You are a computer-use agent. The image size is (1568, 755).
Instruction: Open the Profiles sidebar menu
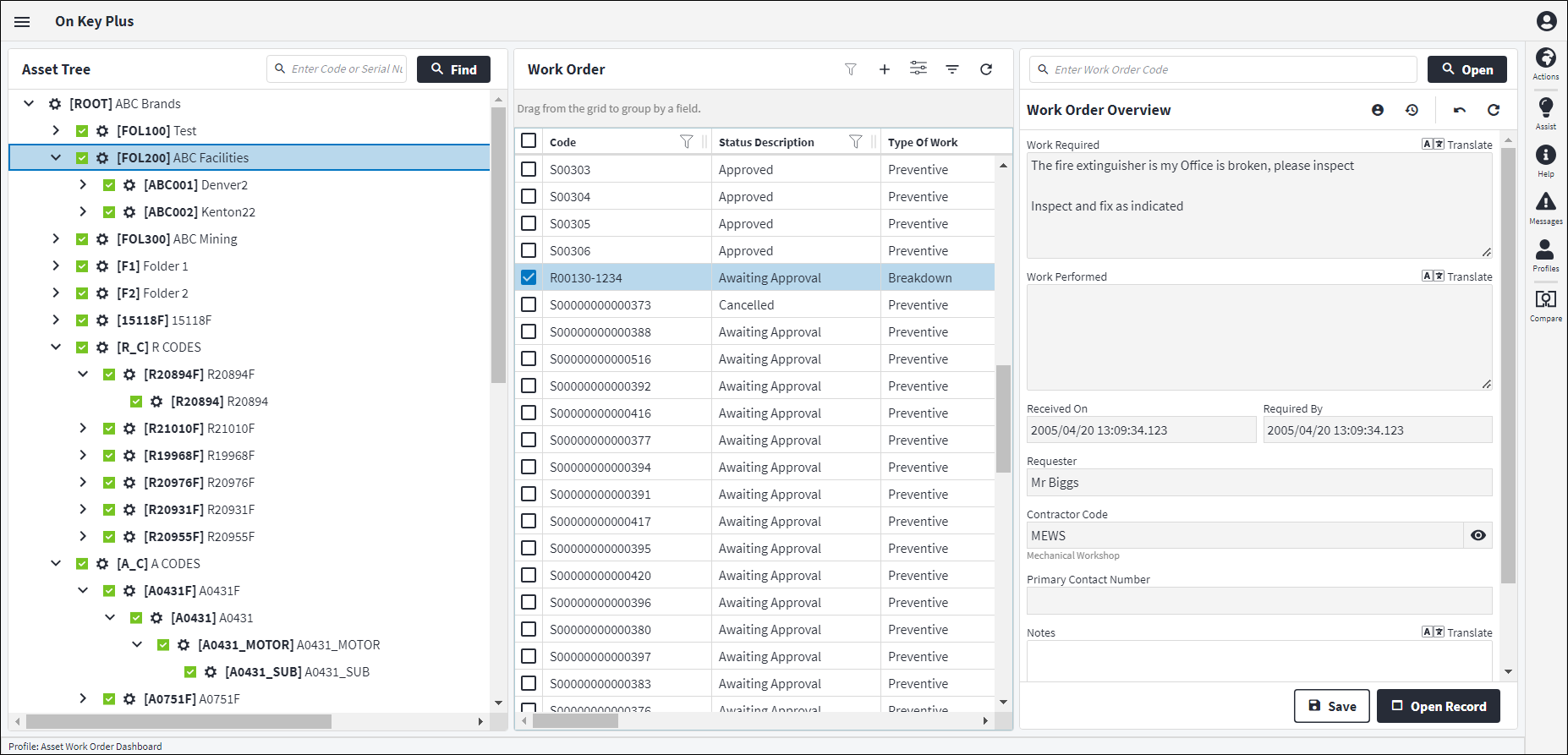click(x=1545, y=254)
